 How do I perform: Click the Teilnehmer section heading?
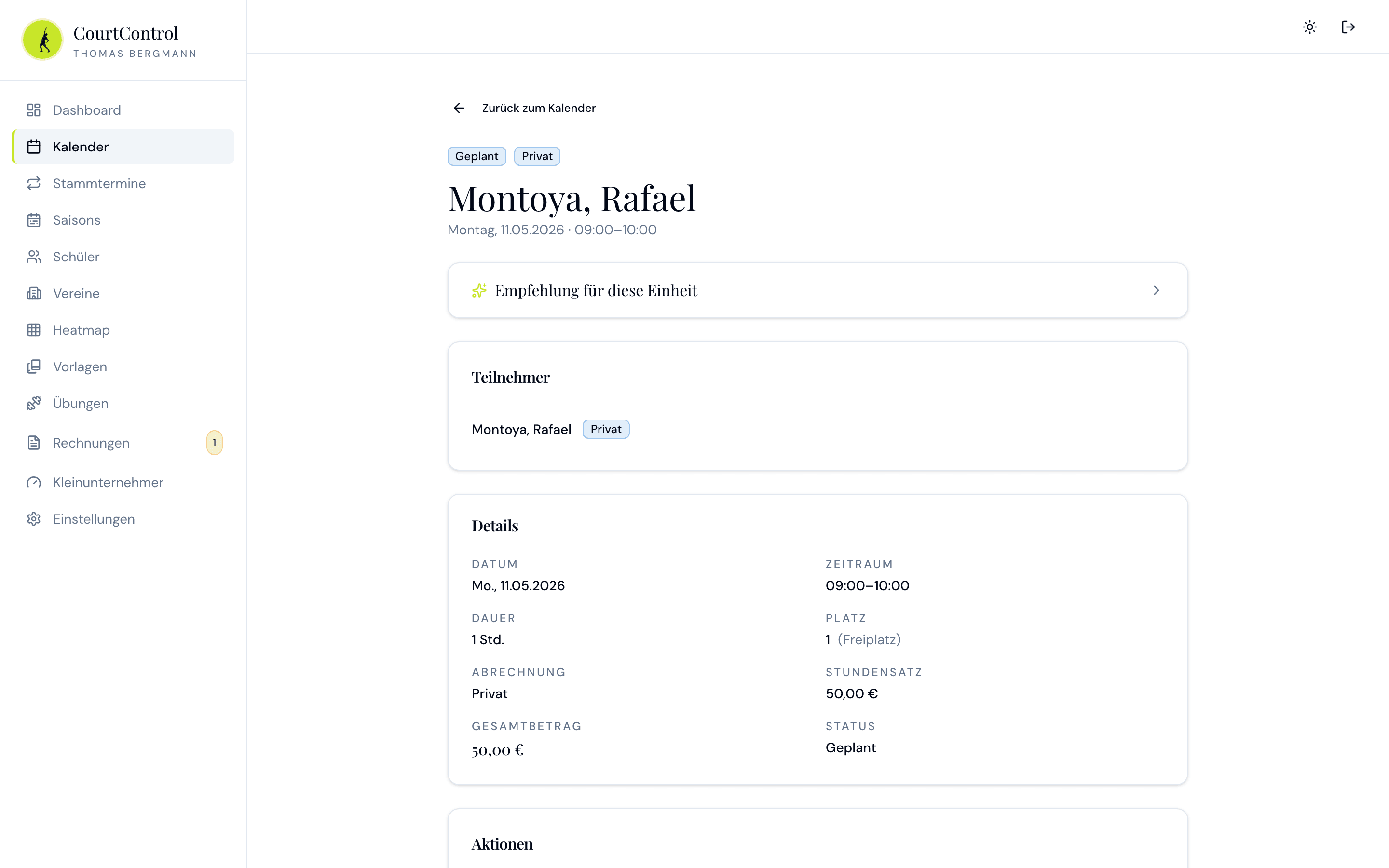click(511, 377)
